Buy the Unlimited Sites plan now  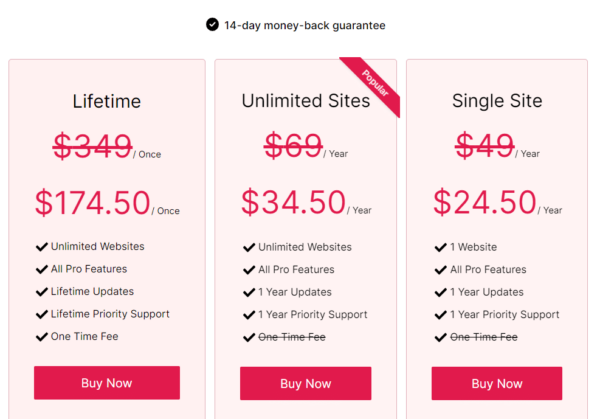pyautogui.click(x=306, y=384)
